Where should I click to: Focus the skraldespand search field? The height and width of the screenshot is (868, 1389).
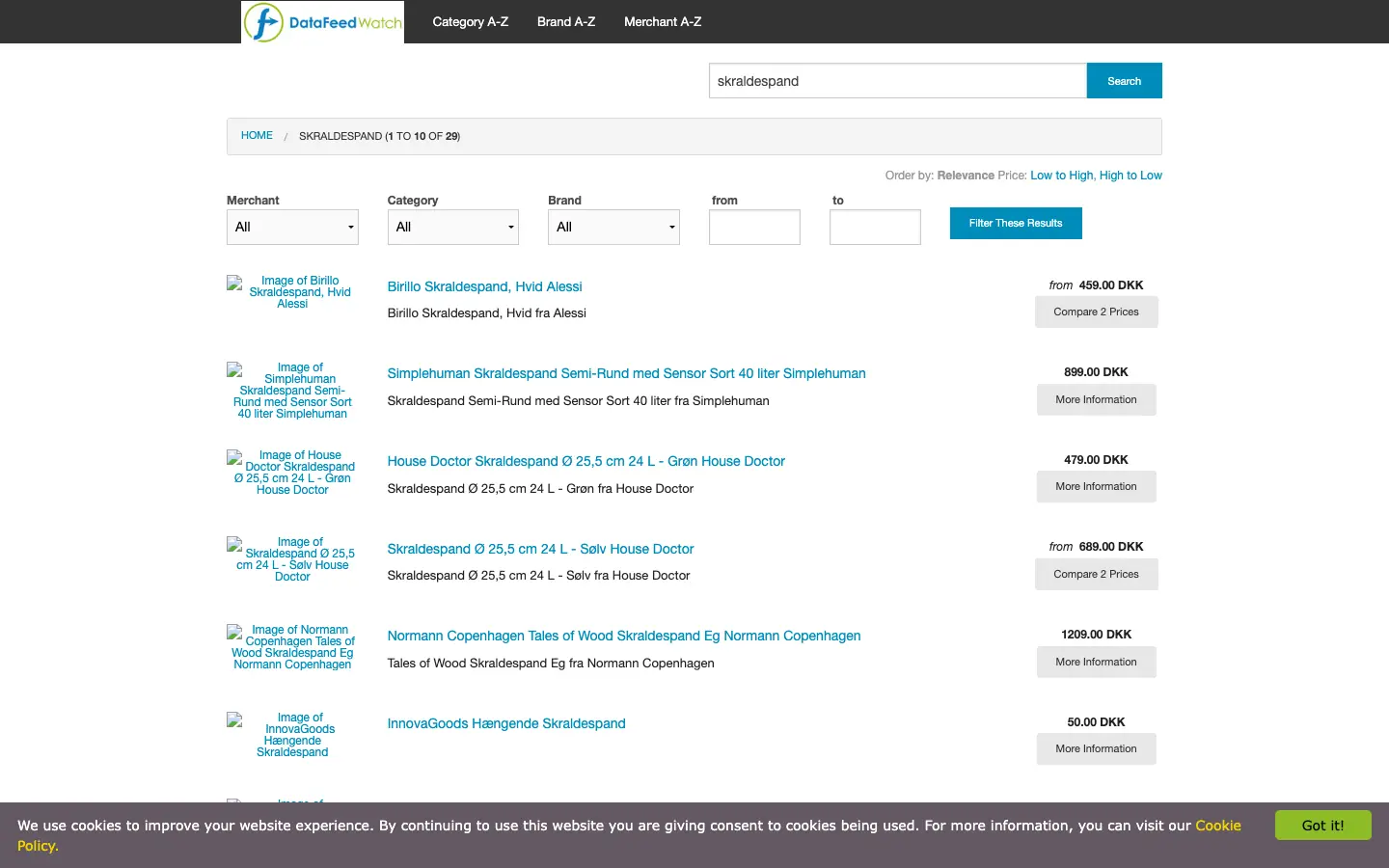(x=898, y=81)
